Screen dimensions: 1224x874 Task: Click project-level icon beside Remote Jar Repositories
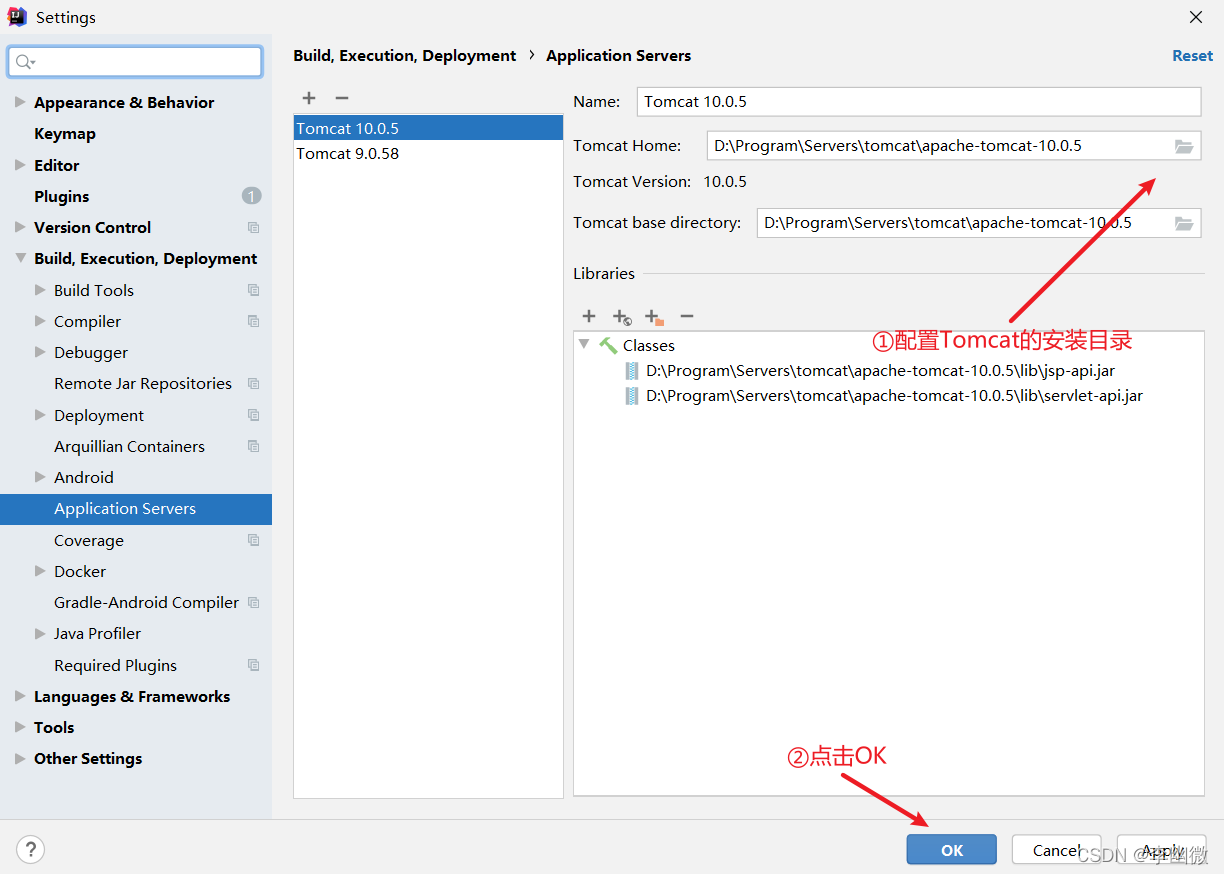point(253,384)
